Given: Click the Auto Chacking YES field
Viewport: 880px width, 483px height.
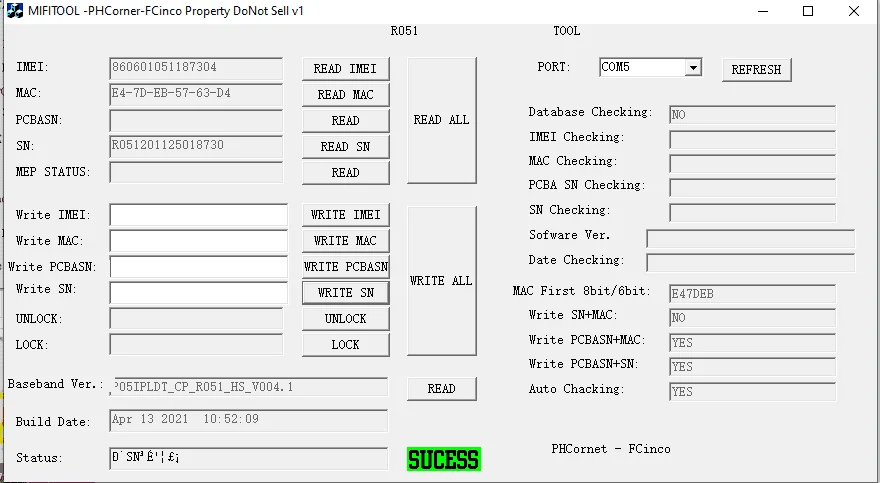Looking at the screenshot, I should pos(753,391).
